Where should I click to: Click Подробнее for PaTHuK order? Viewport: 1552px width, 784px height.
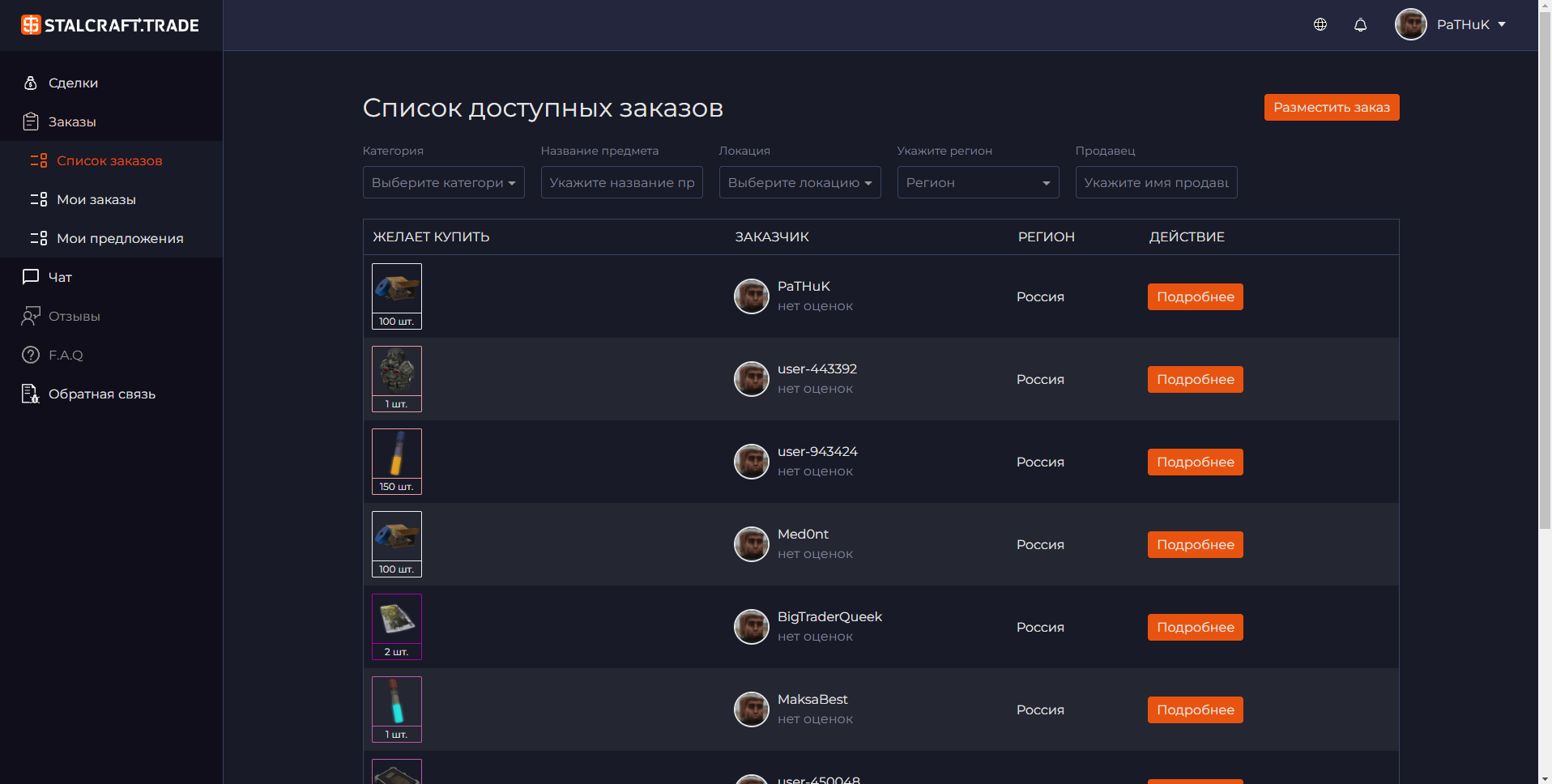1196,296
